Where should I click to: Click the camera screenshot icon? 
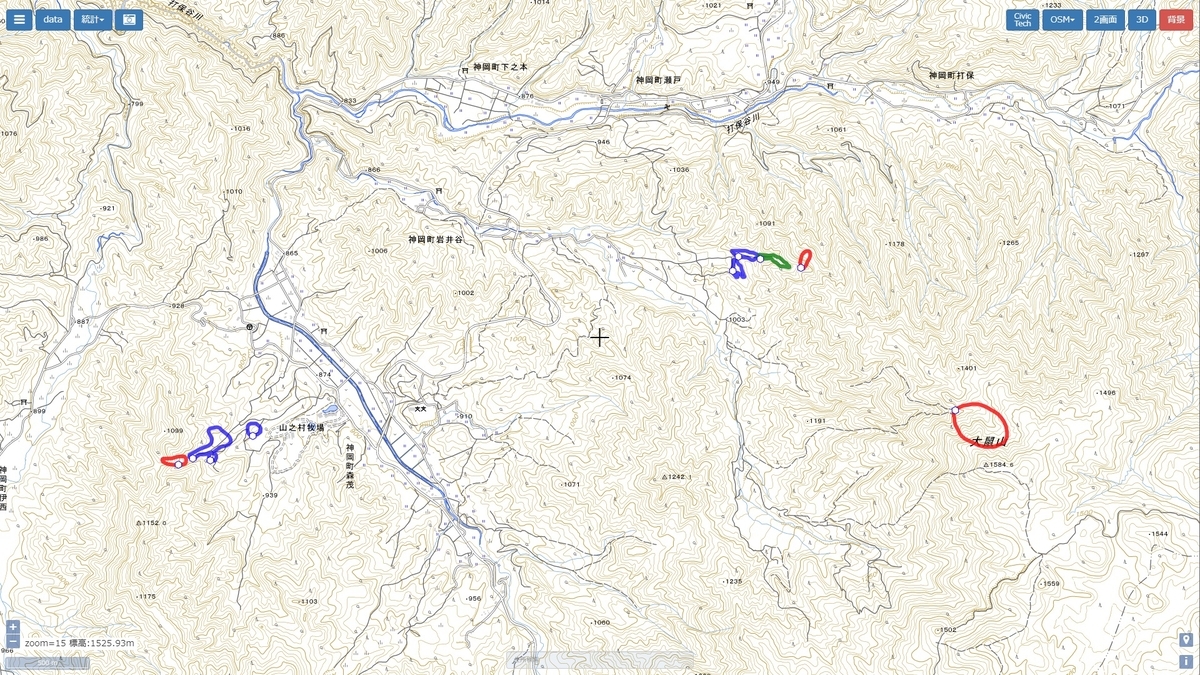click(128, 19)
